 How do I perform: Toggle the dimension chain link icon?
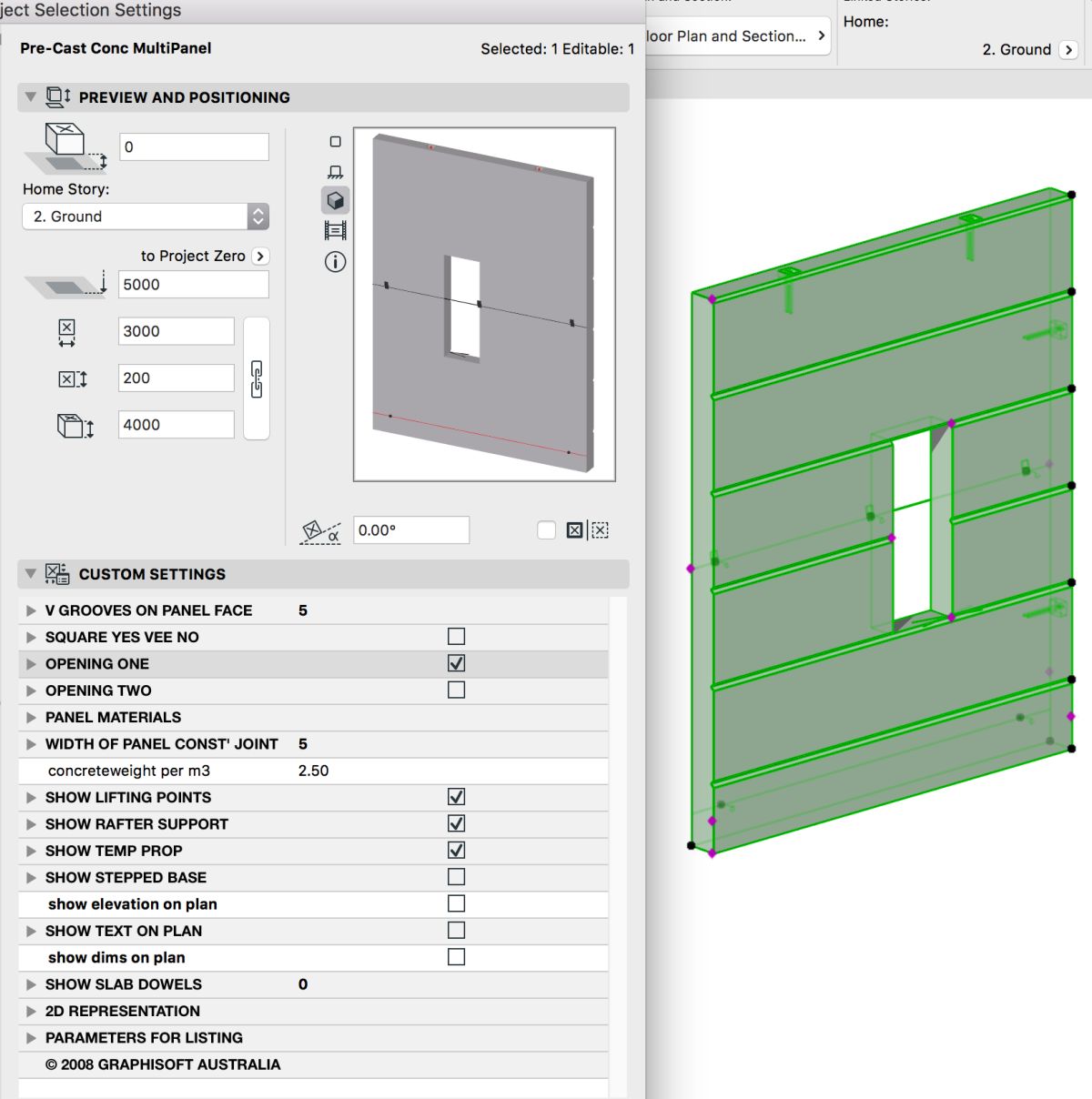(257, 378)
